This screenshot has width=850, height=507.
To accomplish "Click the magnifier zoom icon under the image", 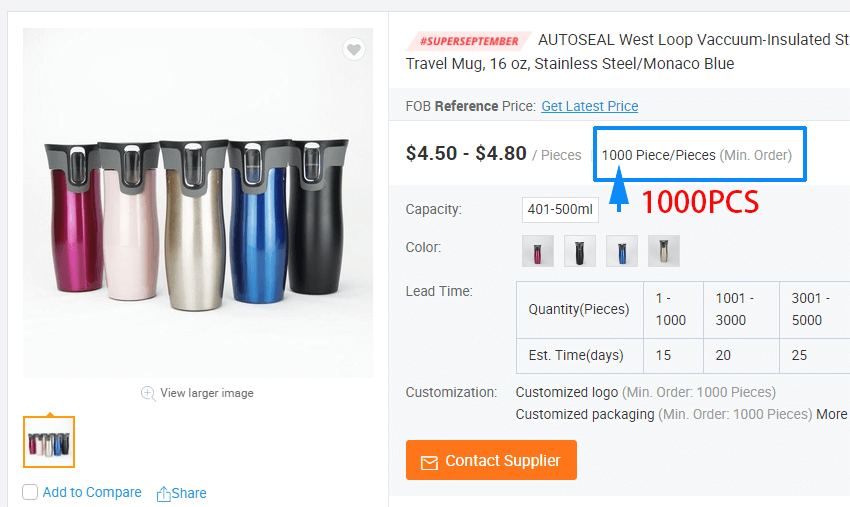I will 148,393.
